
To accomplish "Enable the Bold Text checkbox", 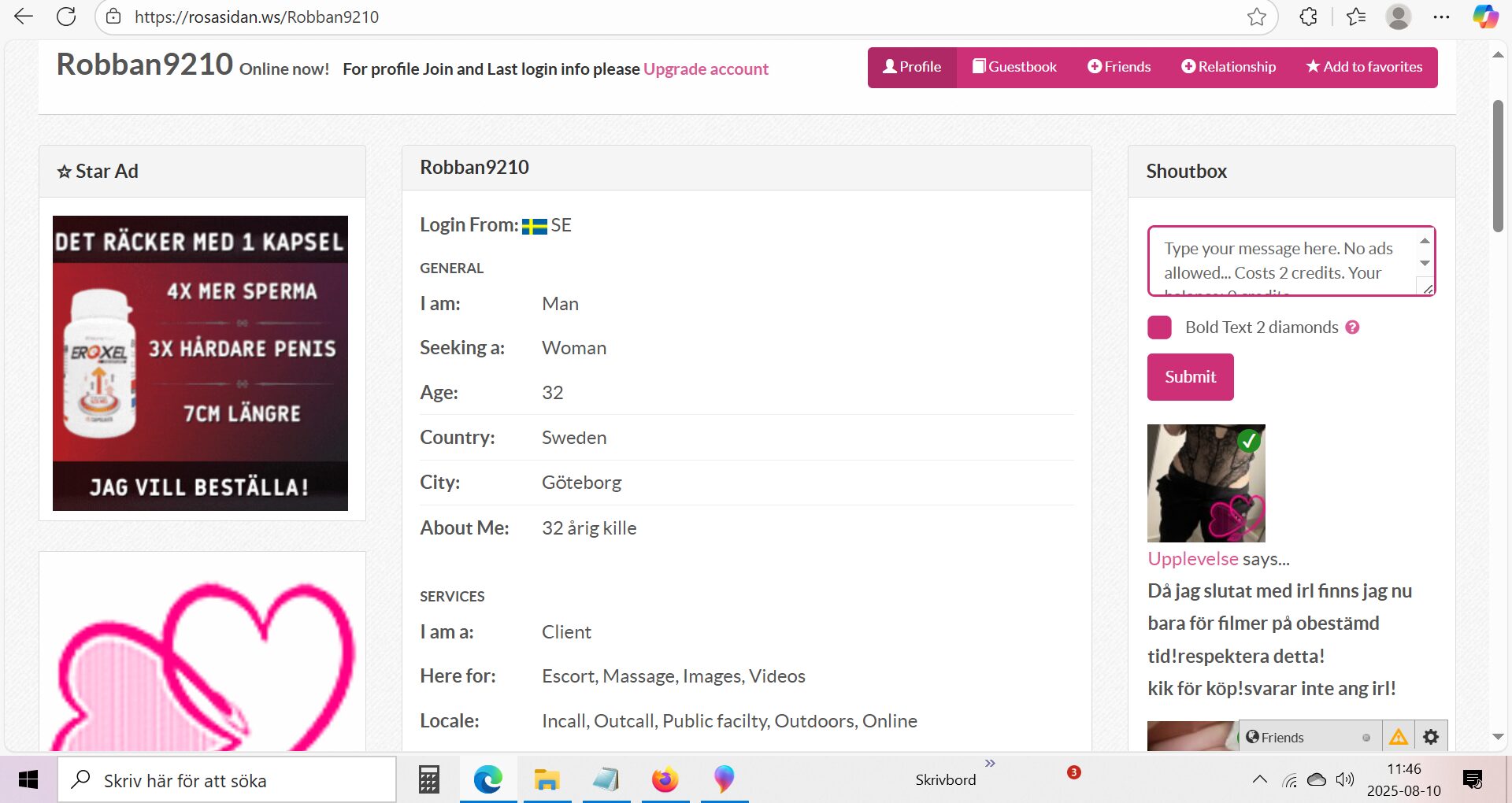I will [1159, 327].
